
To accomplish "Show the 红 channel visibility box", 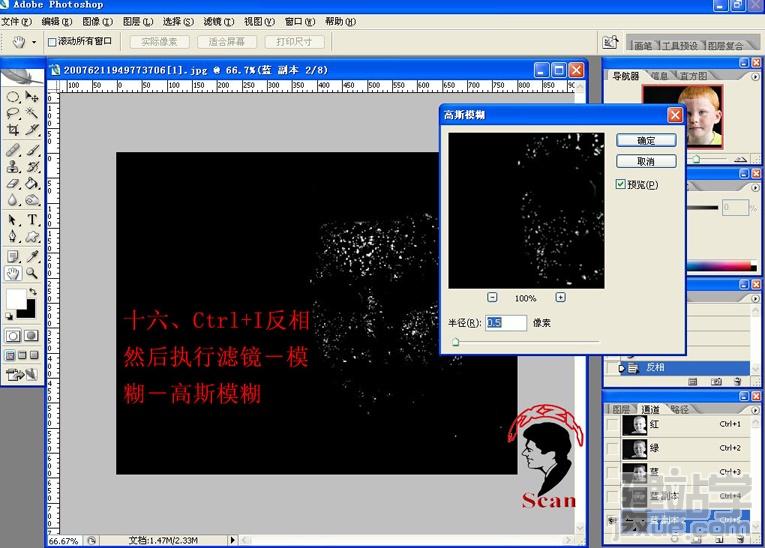I will click(x=612, y=425).
